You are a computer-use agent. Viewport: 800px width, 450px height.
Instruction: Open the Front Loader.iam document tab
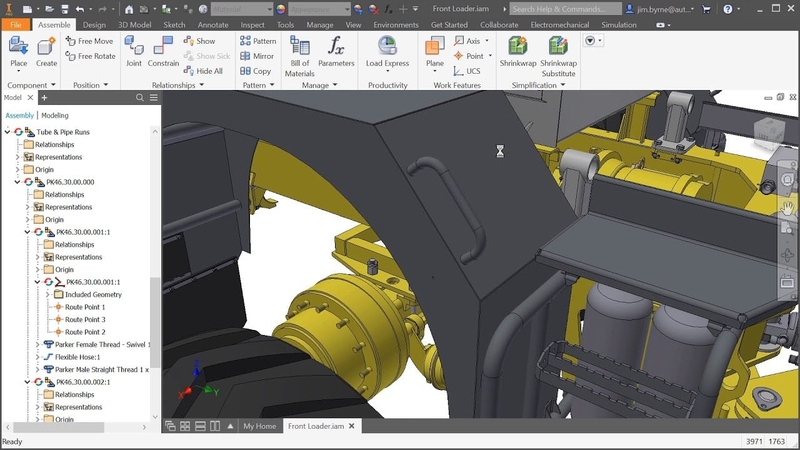(316, 426)
